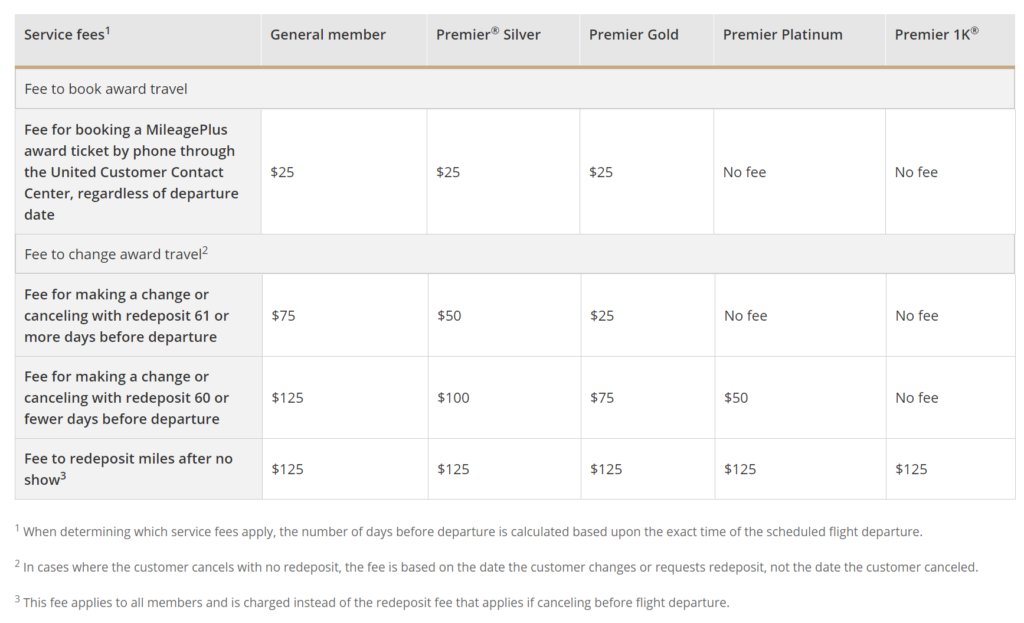Click the "Fee to redeposit miles after no show" label

click(x=128, y=469)
